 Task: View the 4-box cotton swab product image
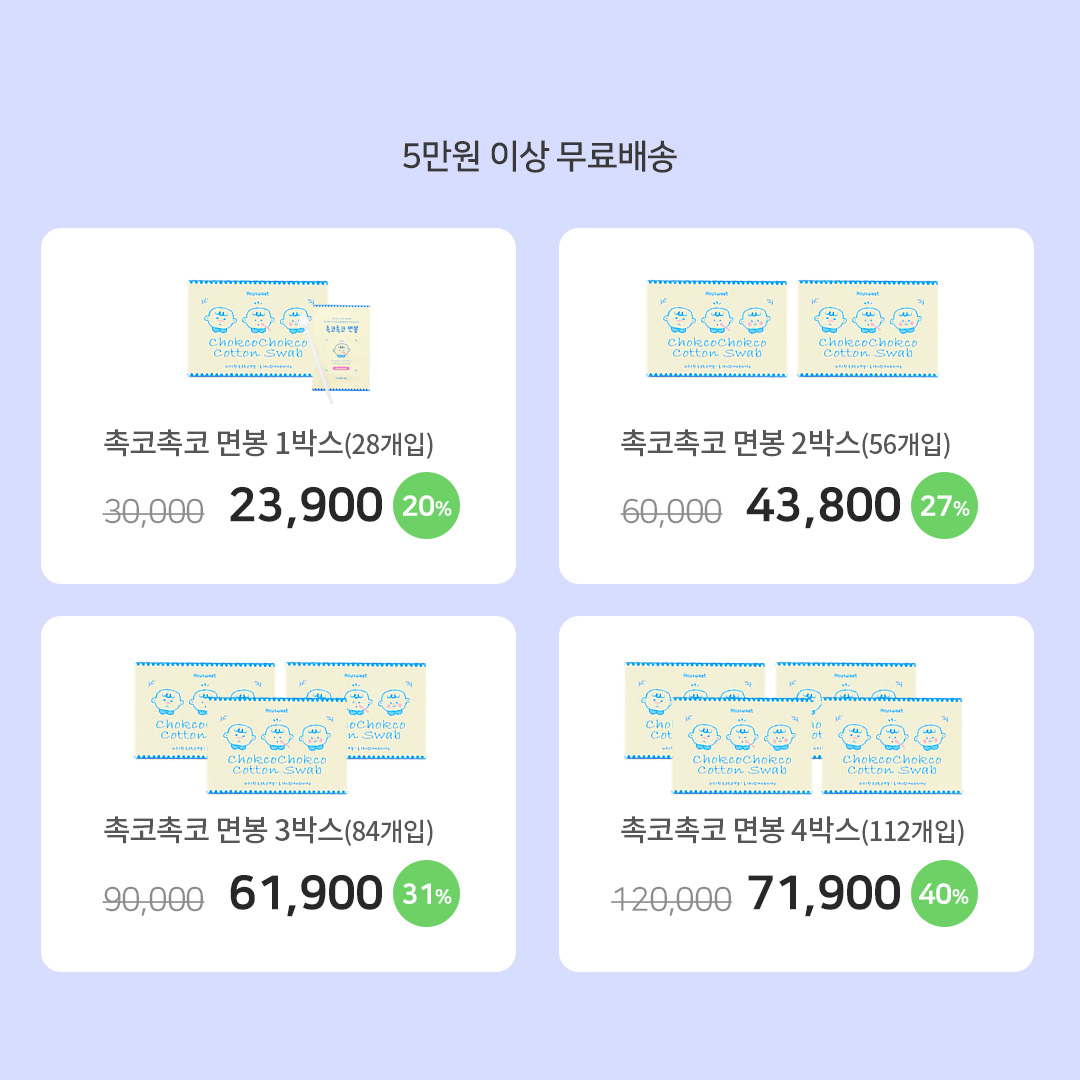pyautogui.click(x=793, y=727)
